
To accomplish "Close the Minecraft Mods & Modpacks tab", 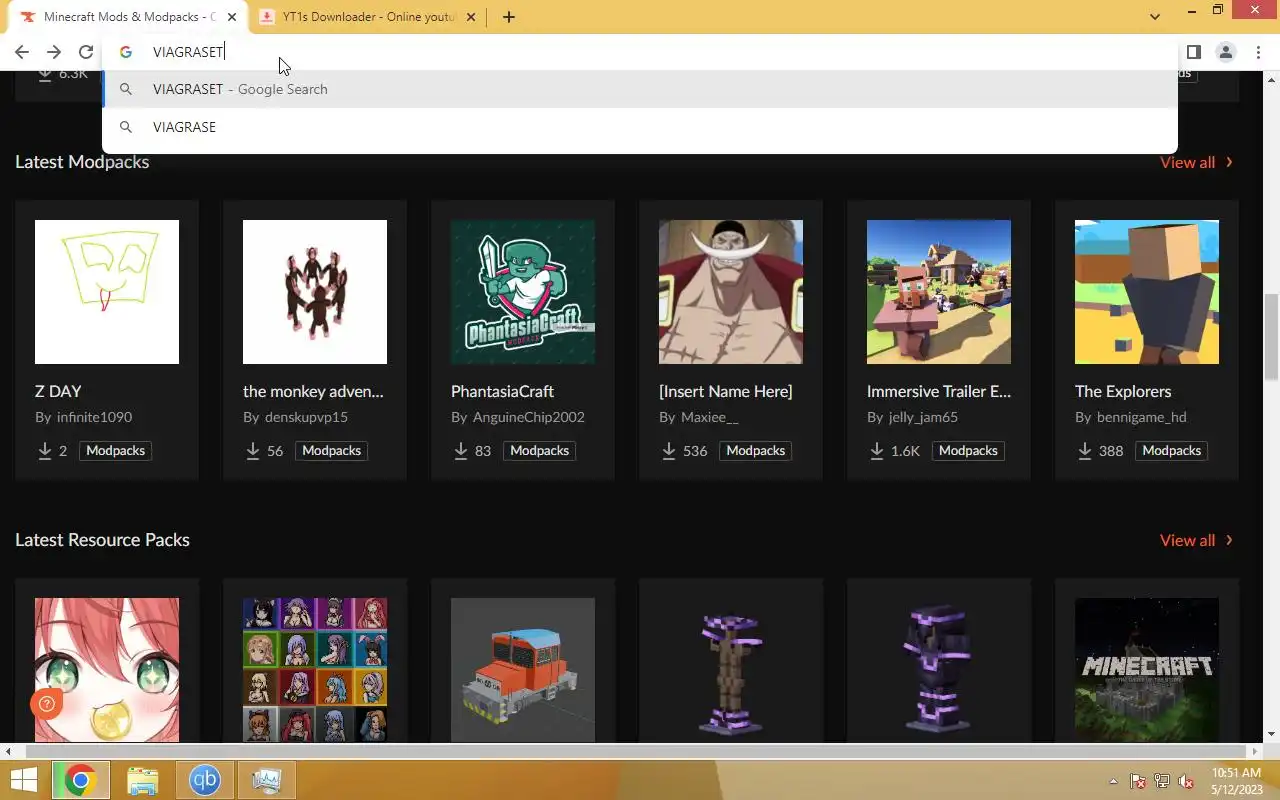I will [232, 17].
